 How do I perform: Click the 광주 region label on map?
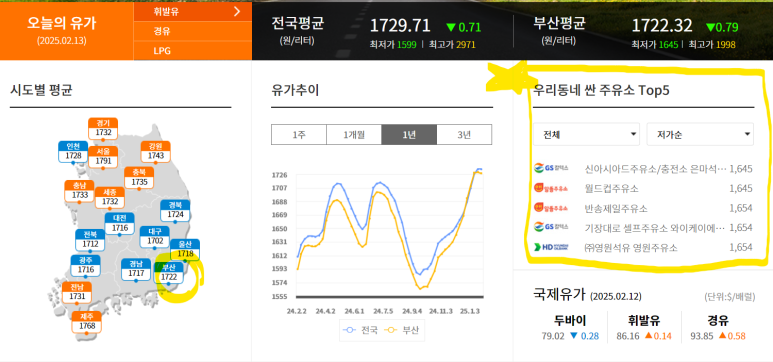tap(86, 266)
